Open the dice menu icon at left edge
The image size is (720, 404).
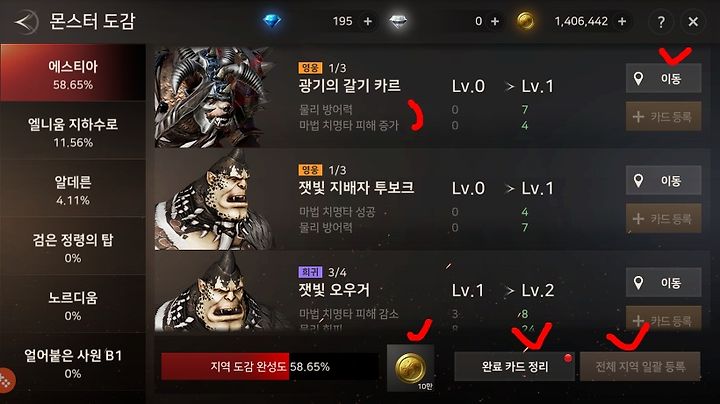(x=6, y=380)
